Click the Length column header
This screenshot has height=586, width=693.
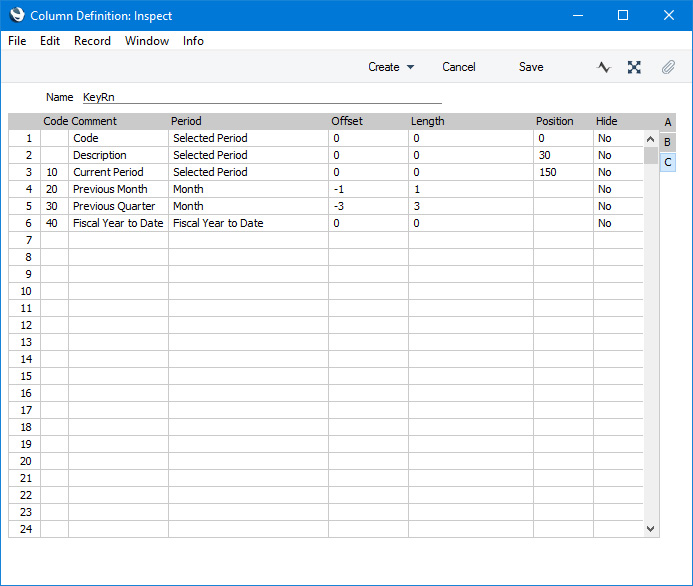click(x=427, y=121)
